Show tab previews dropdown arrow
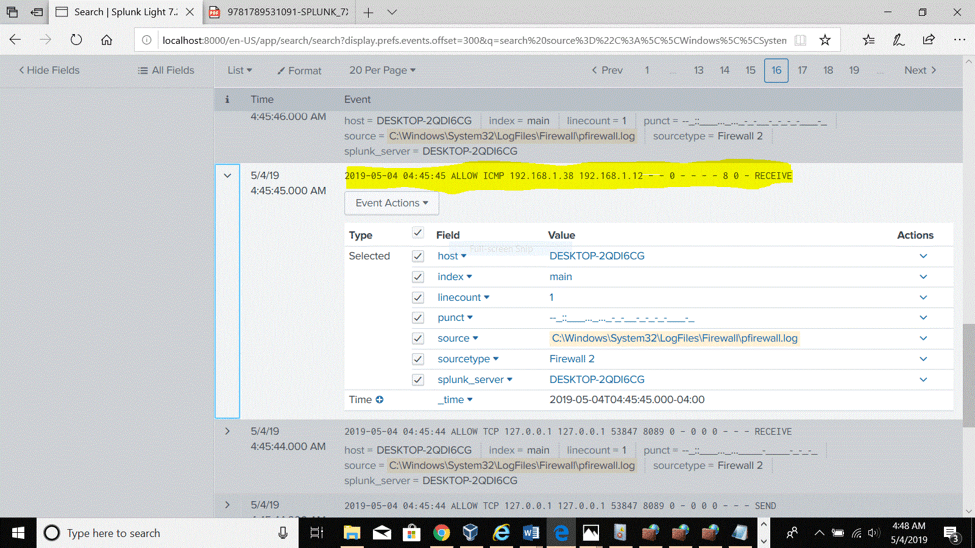The image size is (975, 548). pos(392,12)
